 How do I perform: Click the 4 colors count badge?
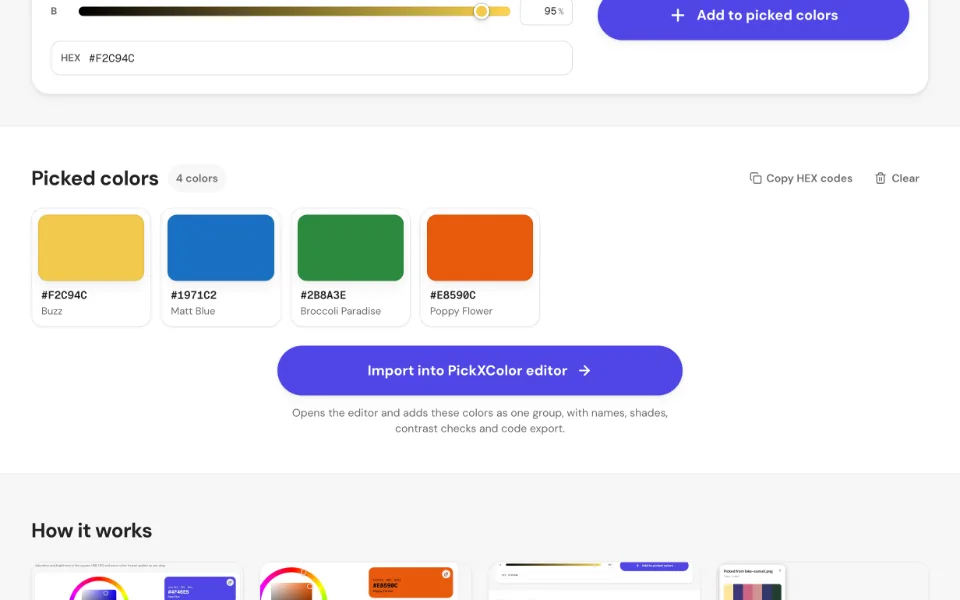197,178
